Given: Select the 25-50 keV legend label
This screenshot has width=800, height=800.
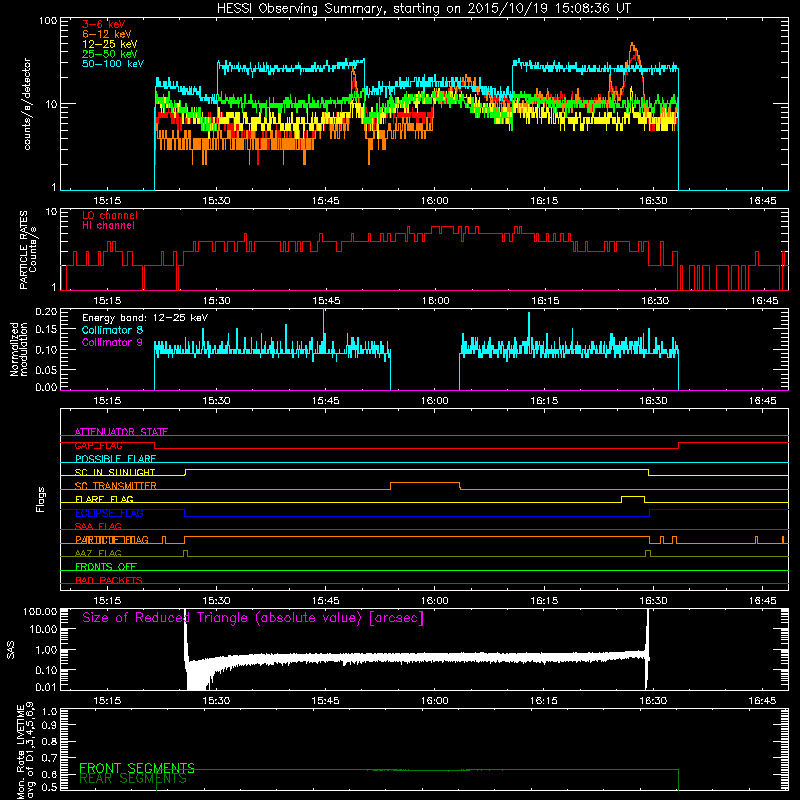Looking at the screenshot, I should (x=110, y=54).
